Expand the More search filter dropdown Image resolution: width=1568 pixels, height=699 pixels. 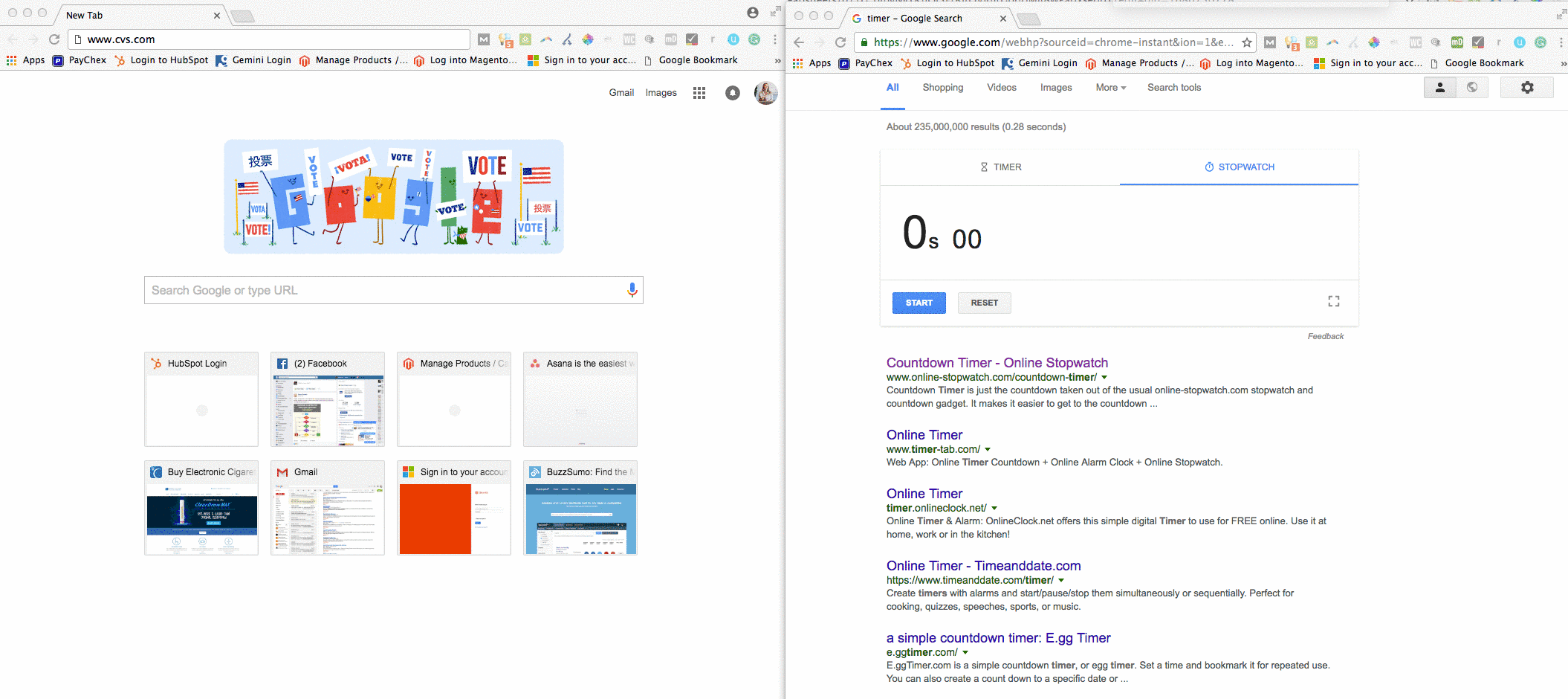coord(1111,88)
